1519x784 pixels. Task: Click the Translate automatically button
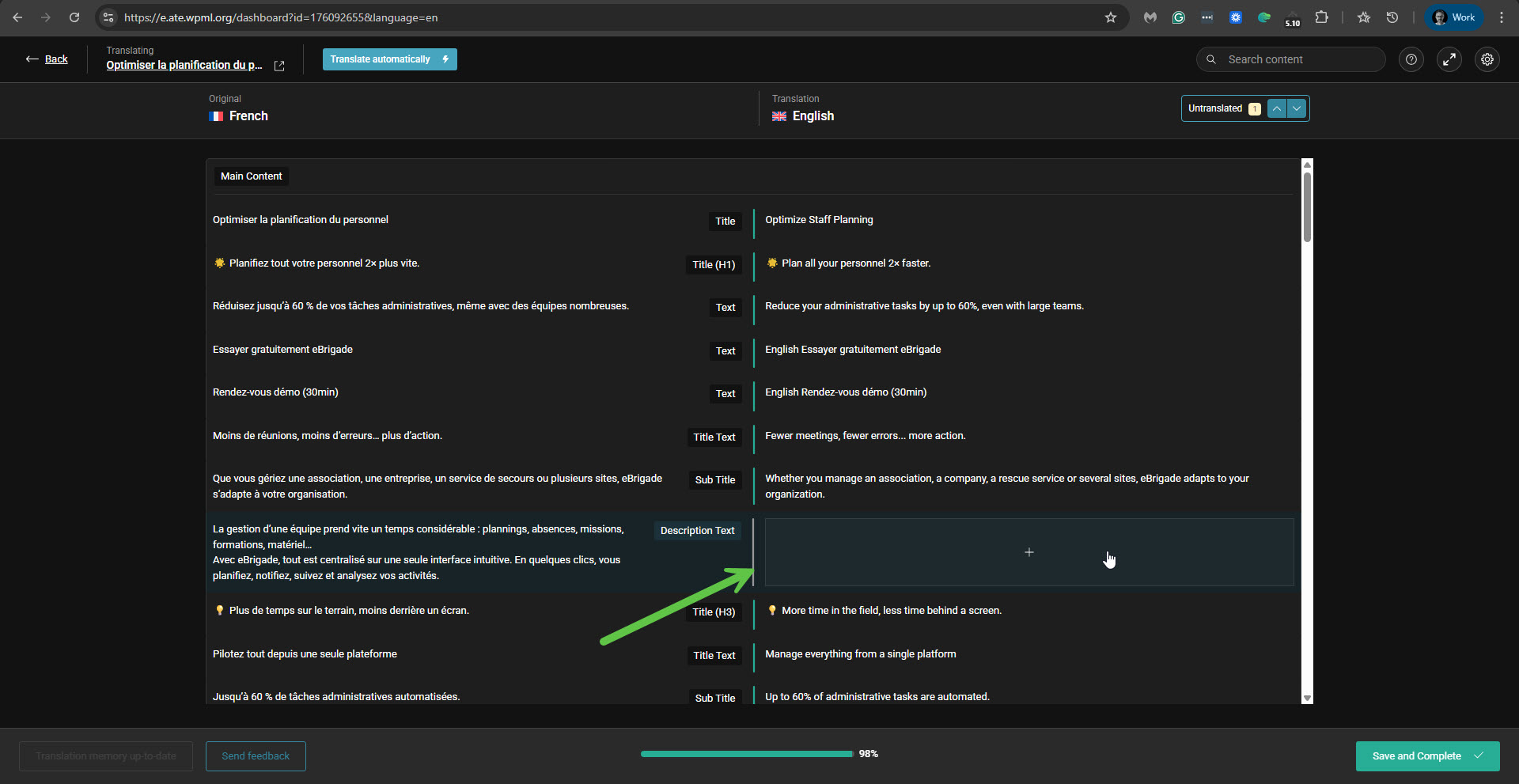(389, 59)
